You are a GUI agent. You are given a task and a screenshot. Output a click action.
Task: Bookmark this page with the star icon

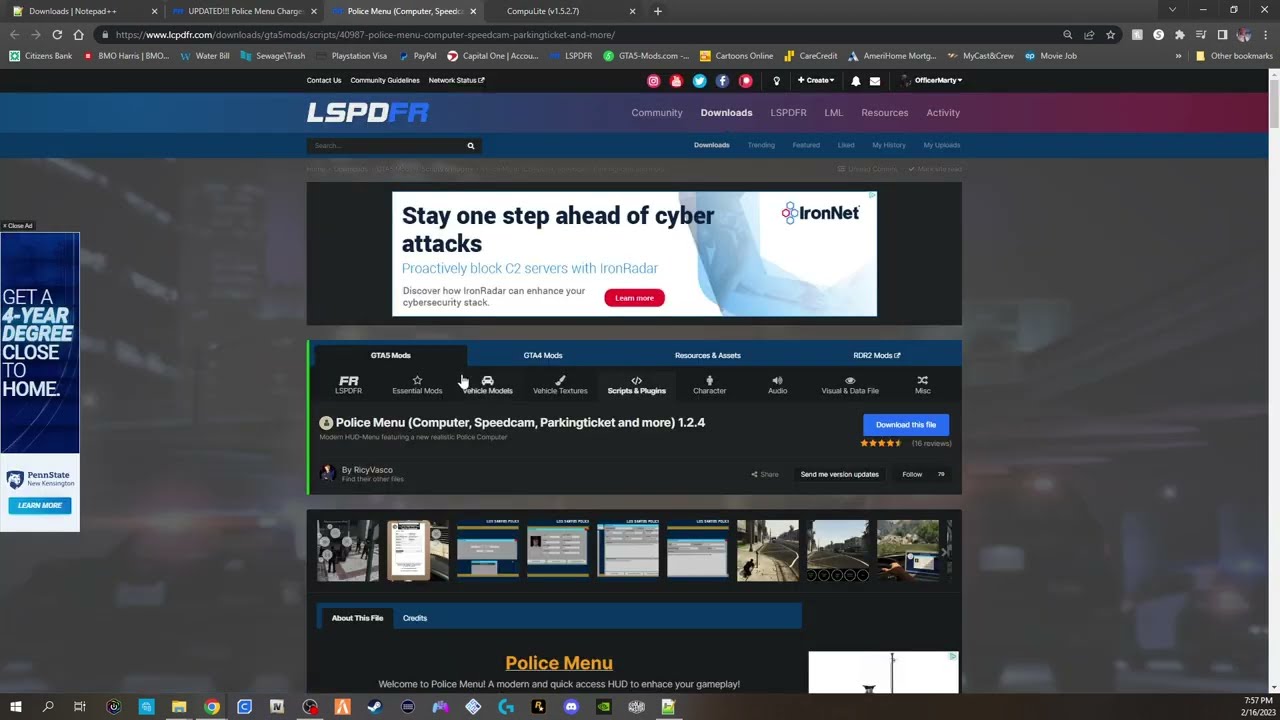1110,34
